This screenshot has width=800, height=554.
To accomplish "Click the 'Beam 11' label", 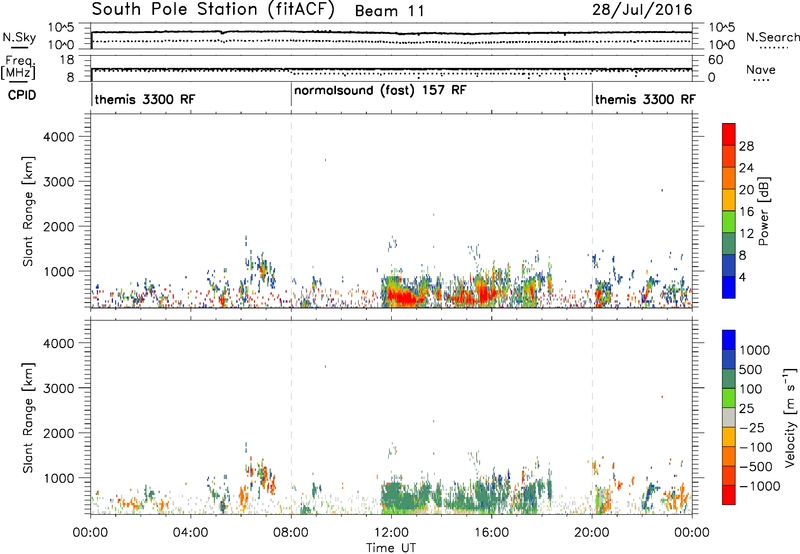I will coord(389,11).
